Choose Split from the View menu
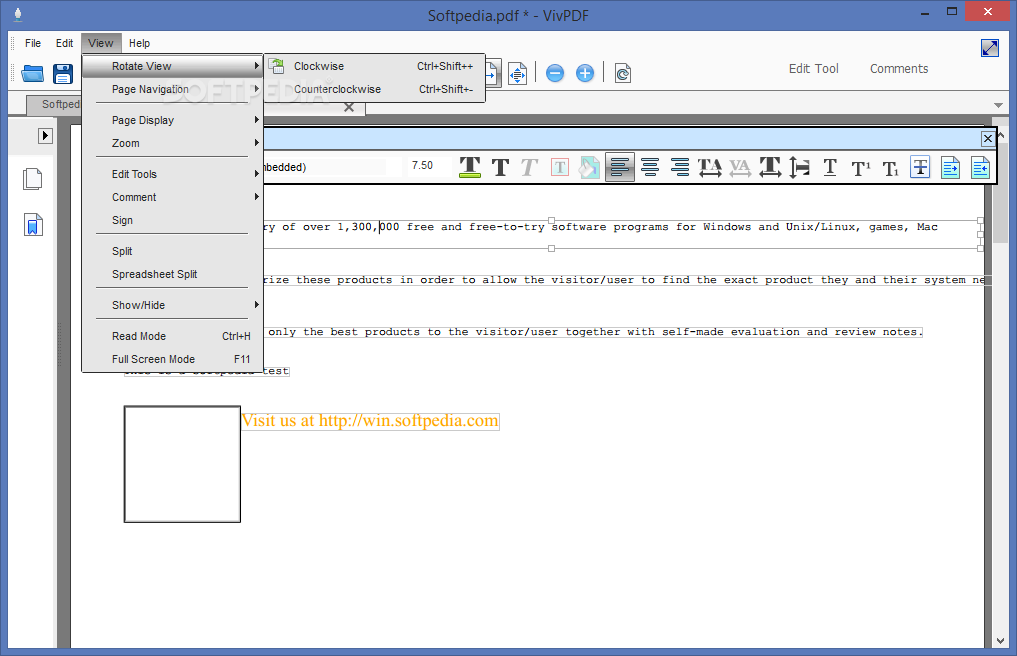 tap(173, 252)
